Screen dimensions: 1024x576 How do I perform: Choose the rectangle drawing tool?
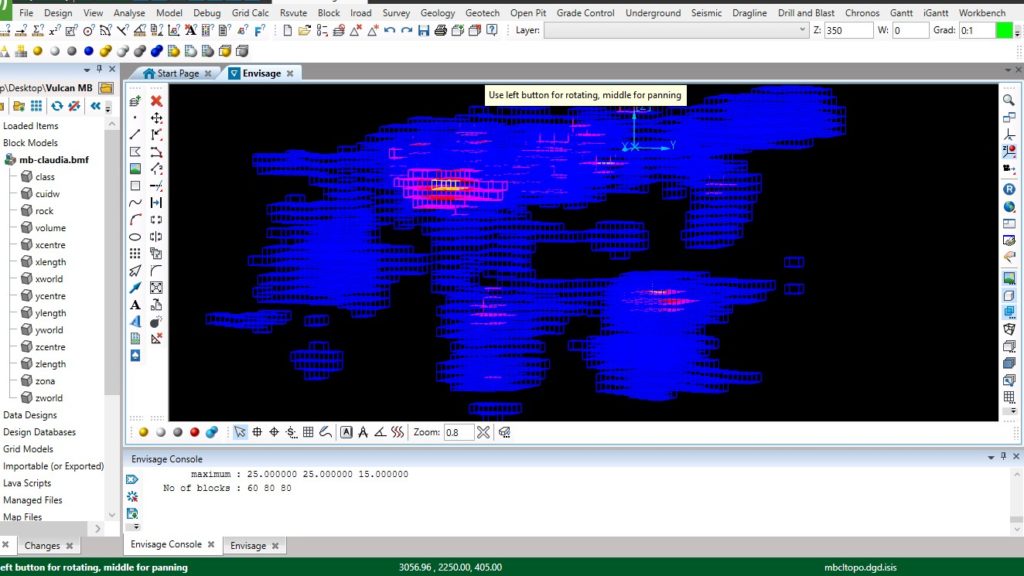tap(135, 185)
